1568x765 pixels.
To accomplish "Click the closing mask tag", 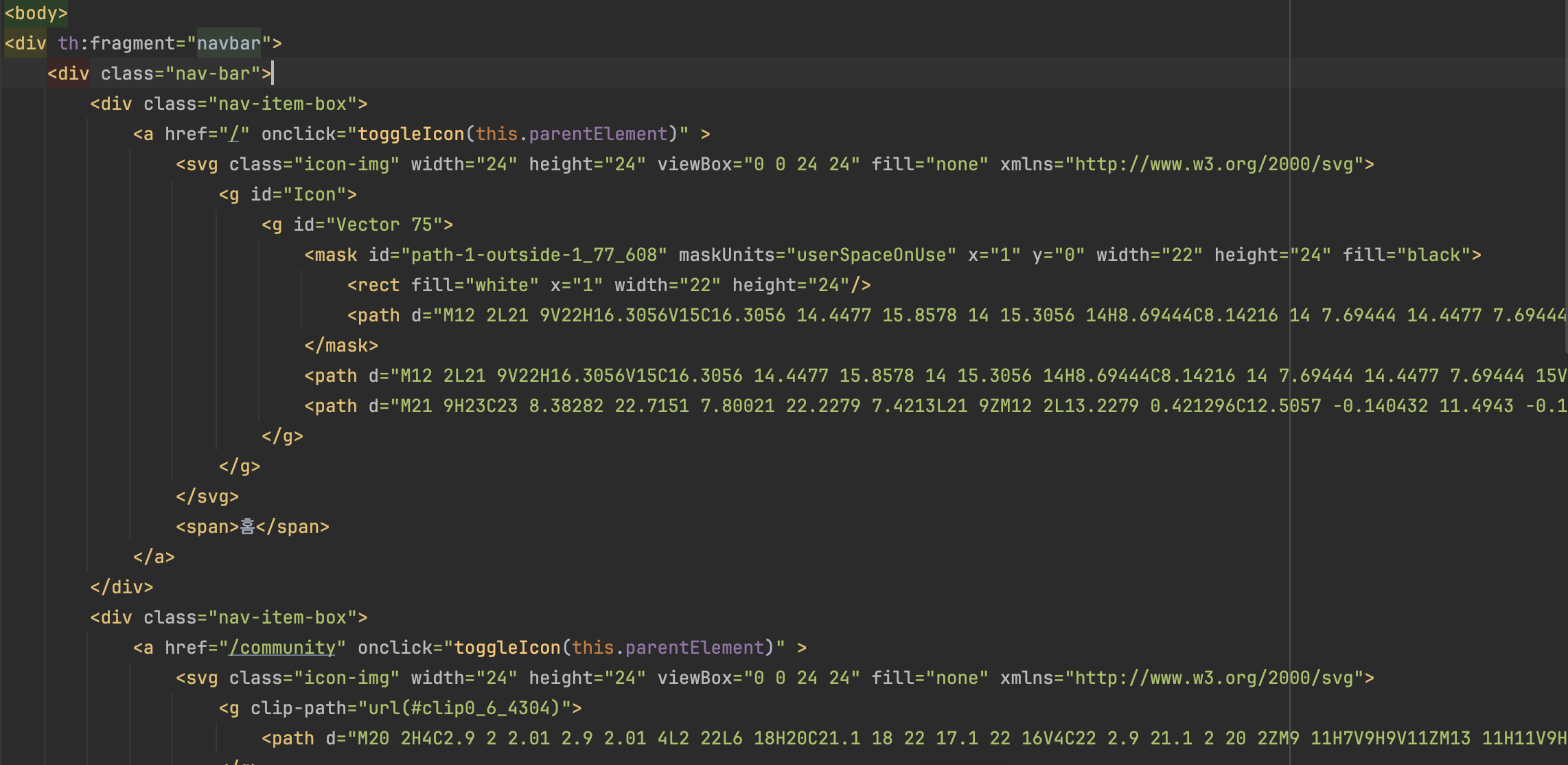I will 341,345.
